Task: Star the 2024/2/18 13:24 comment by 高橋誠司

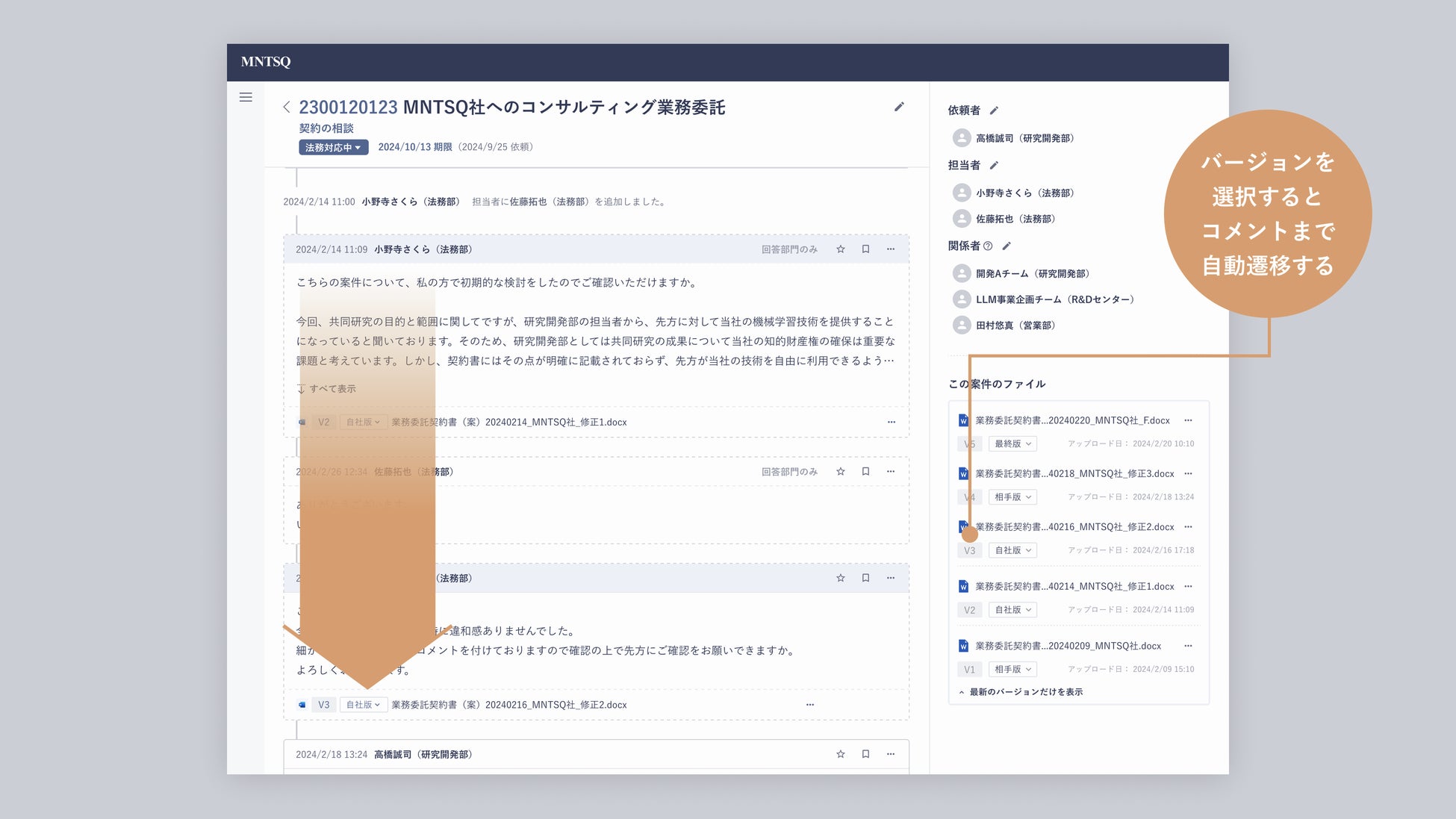Action: [x=841, y=754]
